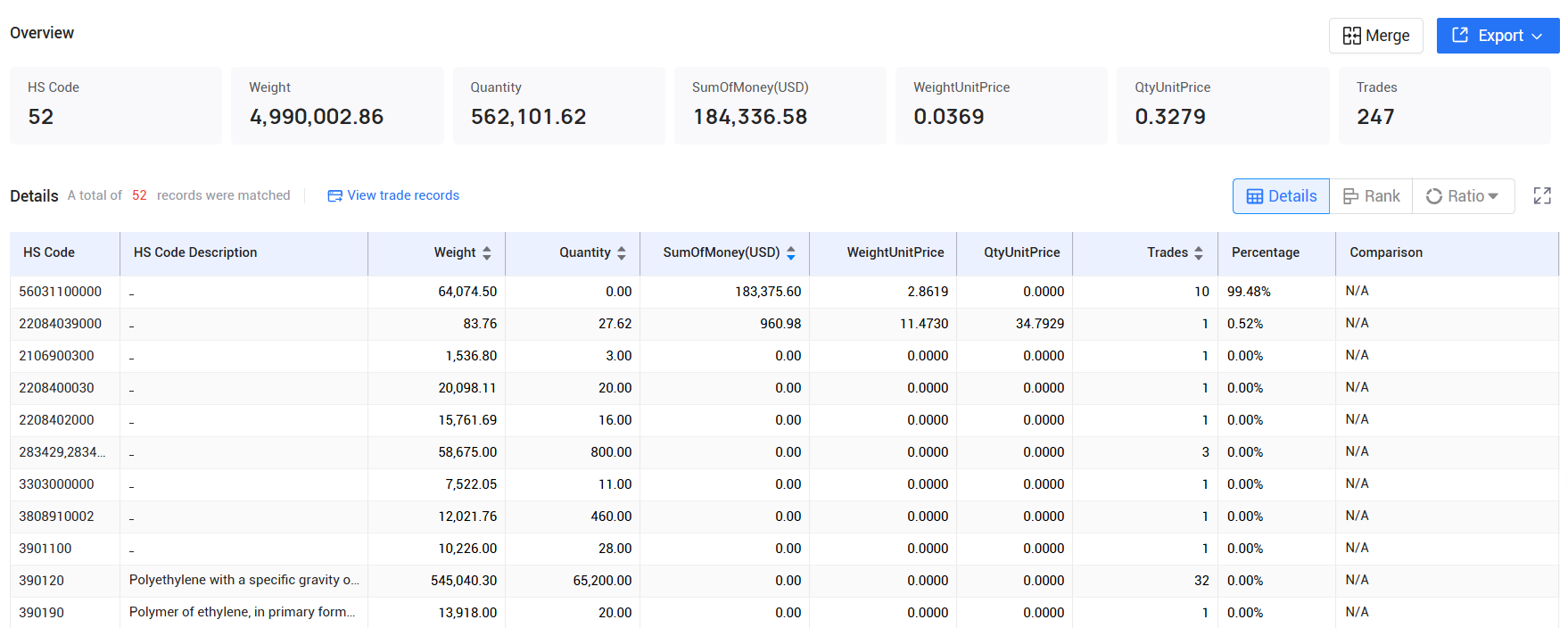Click the 960.98 money value

point(780,324)
